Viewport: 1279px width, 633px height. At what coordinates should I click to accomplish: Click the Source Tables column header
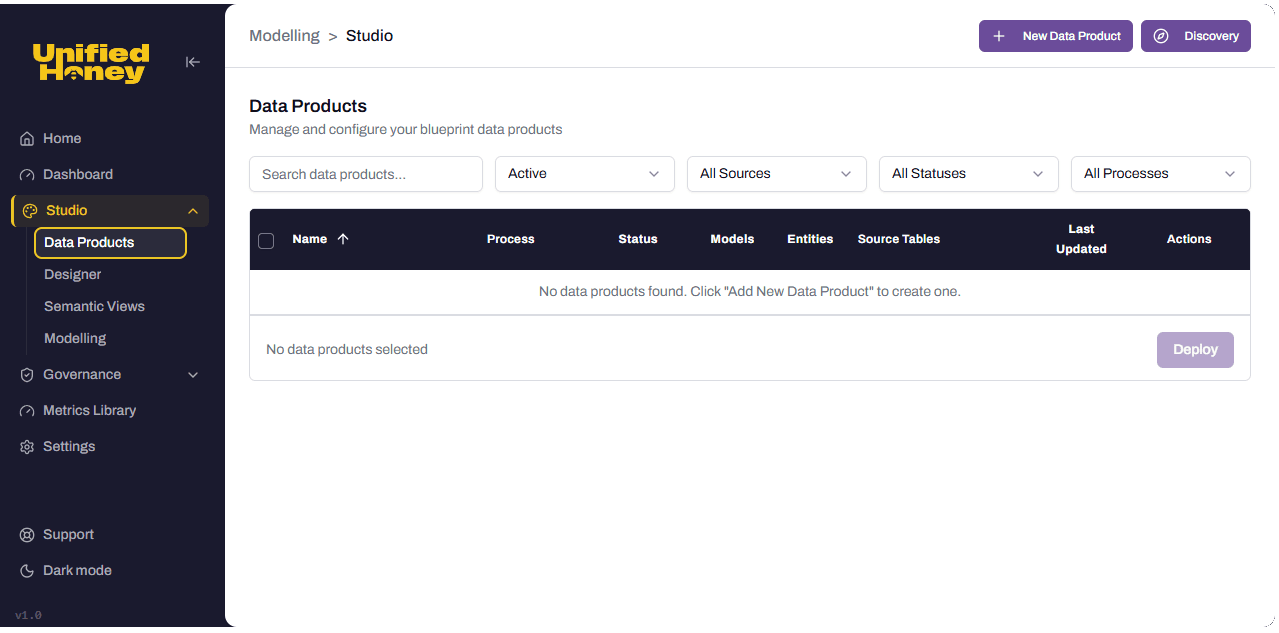(899, 240)
